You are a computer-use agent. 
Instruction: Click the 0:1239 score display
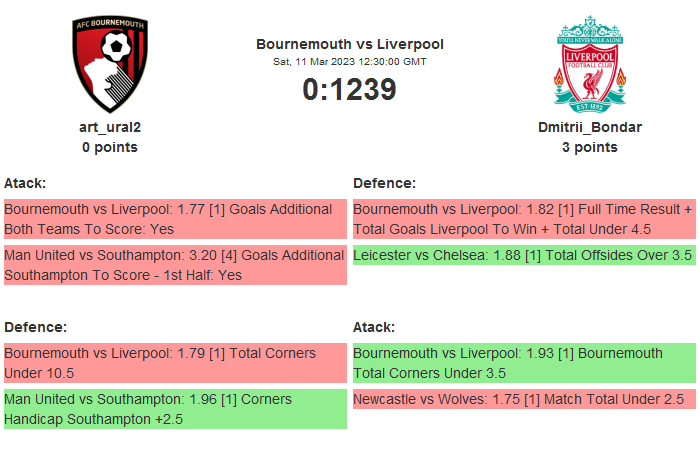(350, 89)
